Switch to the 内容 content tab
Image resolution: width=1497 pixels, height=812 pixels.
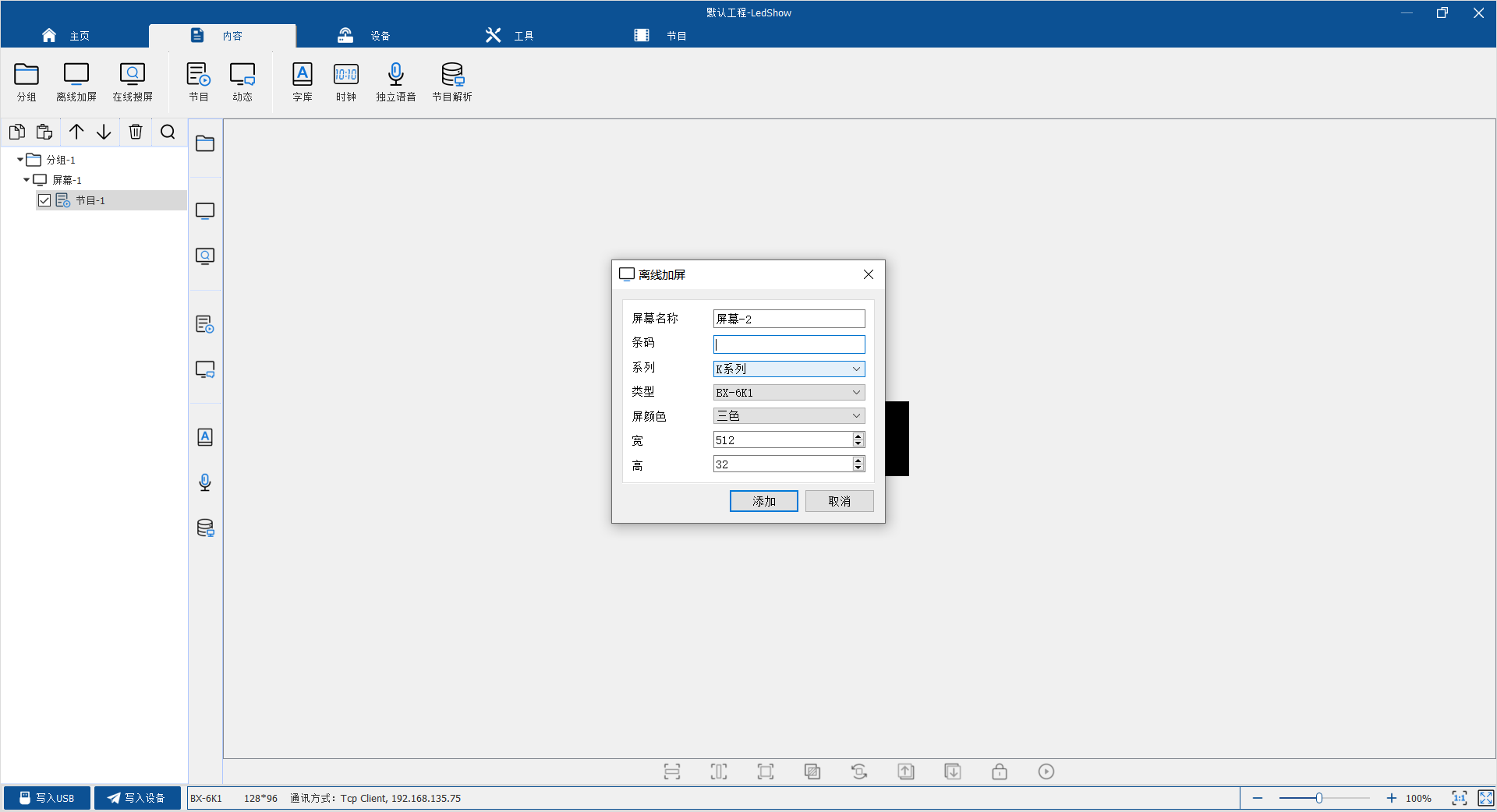point(222,36)
